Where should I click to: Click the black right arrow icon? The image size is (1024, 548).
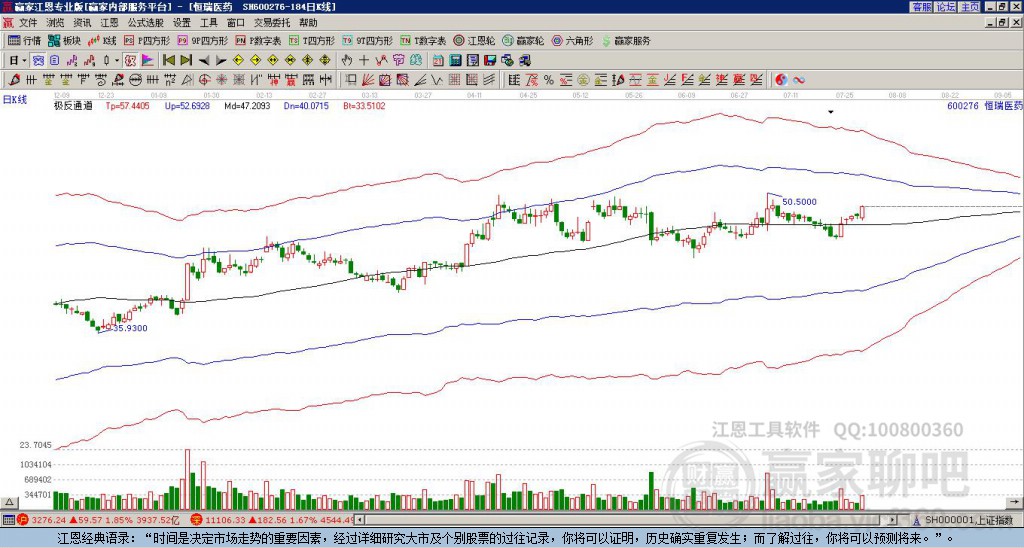pos(221,61)
